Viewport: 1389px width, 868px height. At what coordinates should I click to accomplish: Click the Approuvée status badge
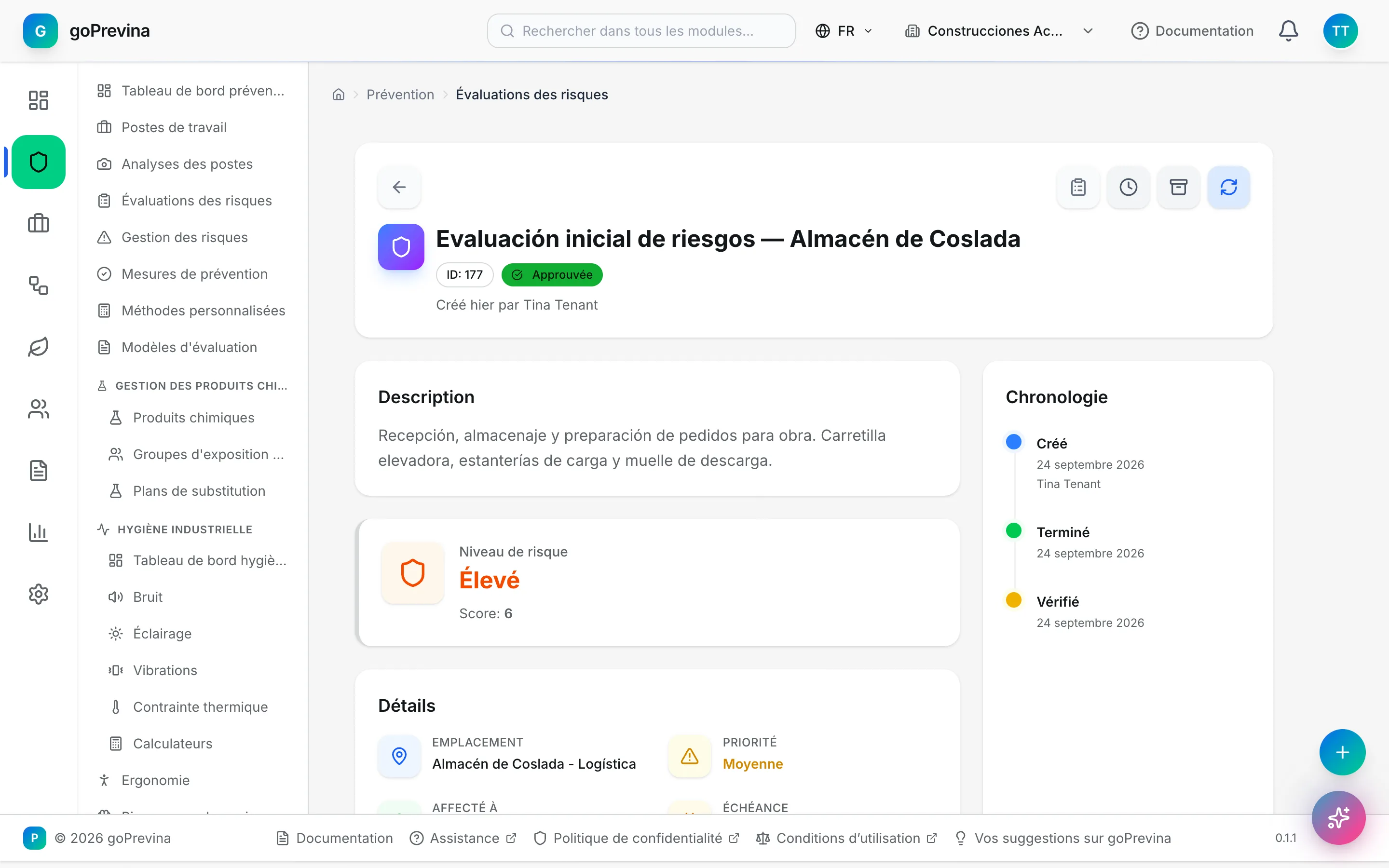552,275
